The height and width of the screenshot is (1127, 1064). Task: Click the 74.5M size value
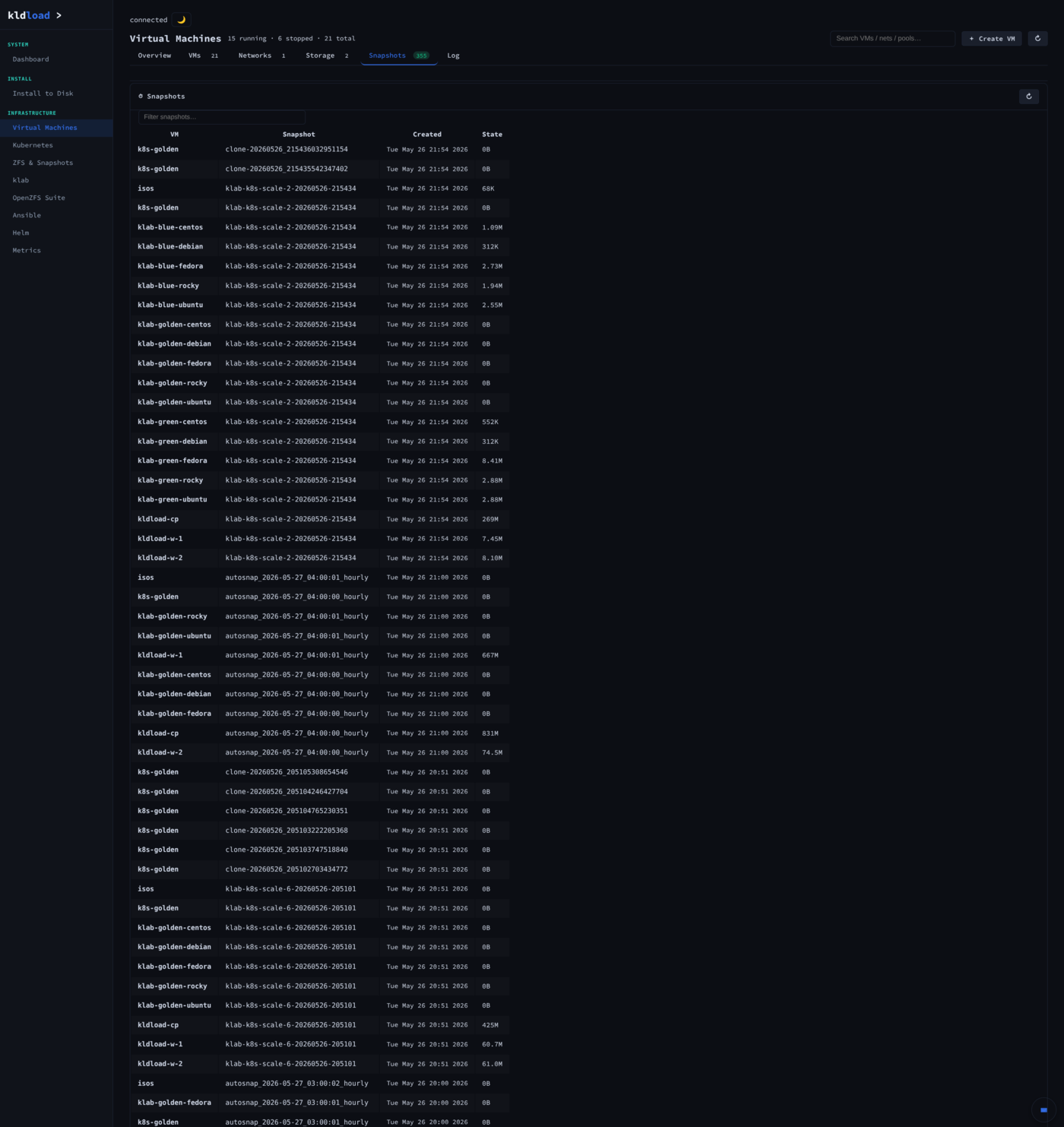[x=492, y=752]
